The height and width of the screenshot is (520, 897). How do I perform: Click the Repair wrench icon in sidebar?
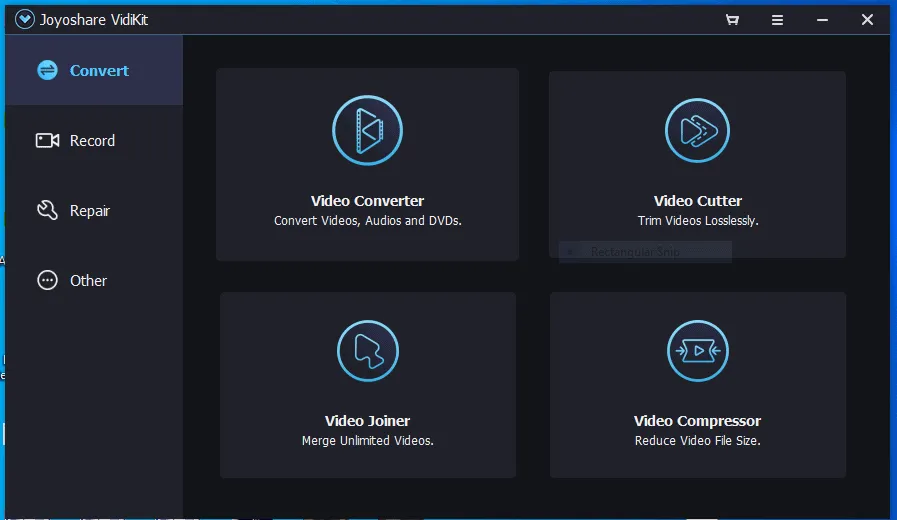tap(47, 211)
